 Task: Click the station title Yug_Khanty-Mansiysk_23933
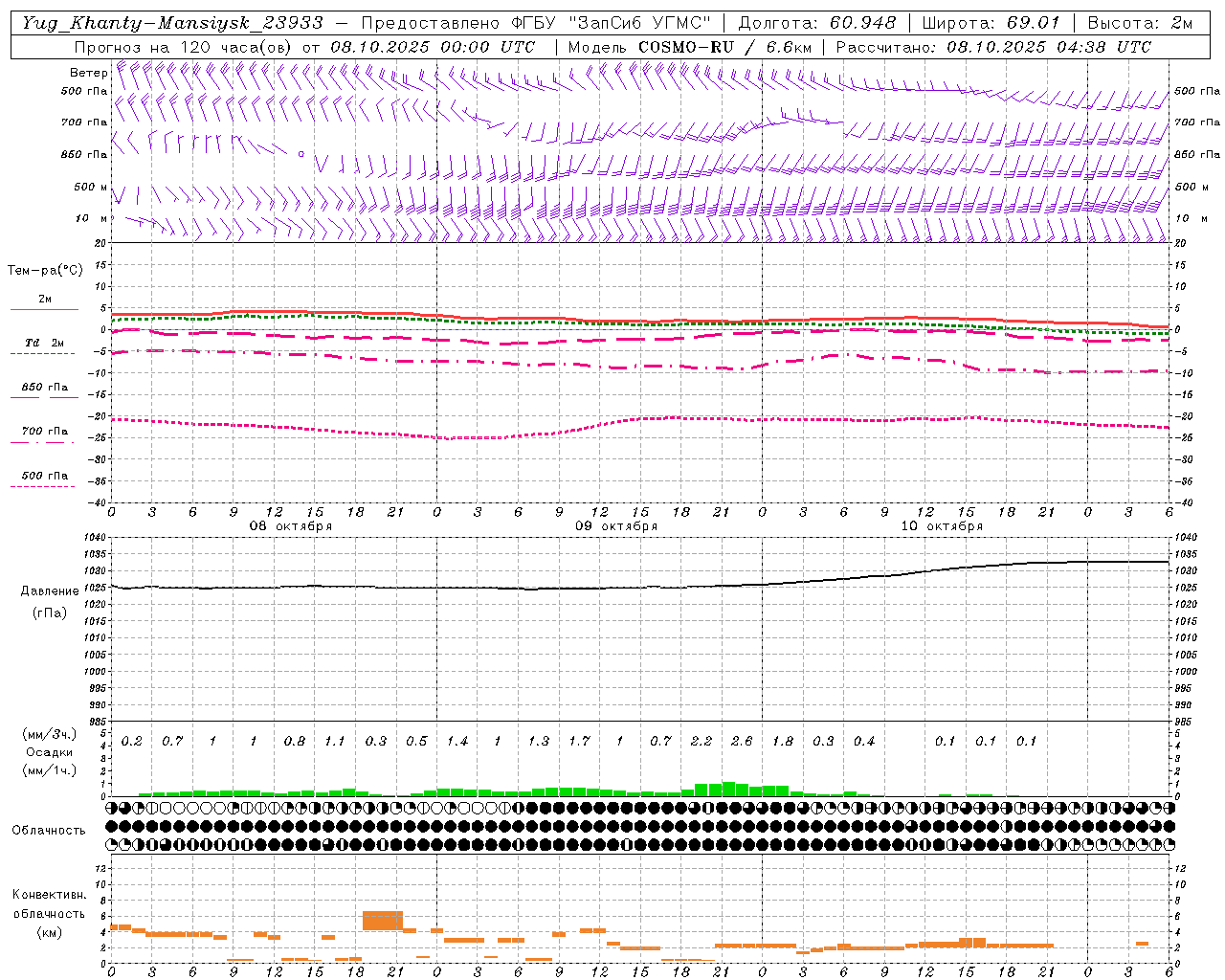pos(172,23)
